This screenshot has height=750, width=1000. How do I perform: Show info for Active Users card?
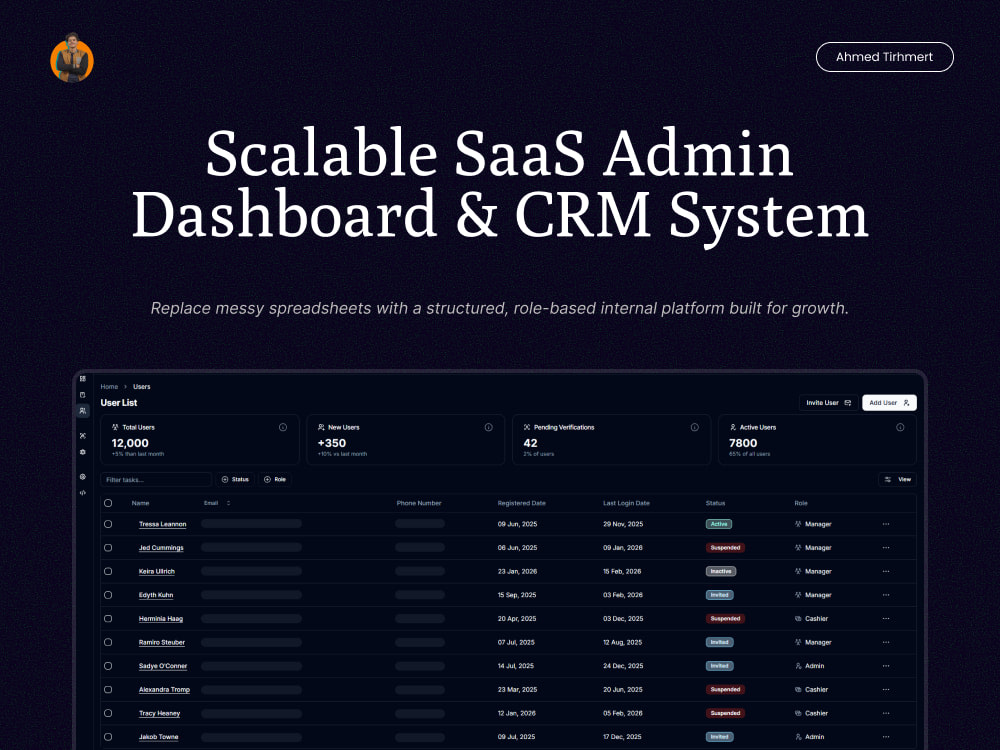pyautogui.click(x=900, y=427)
